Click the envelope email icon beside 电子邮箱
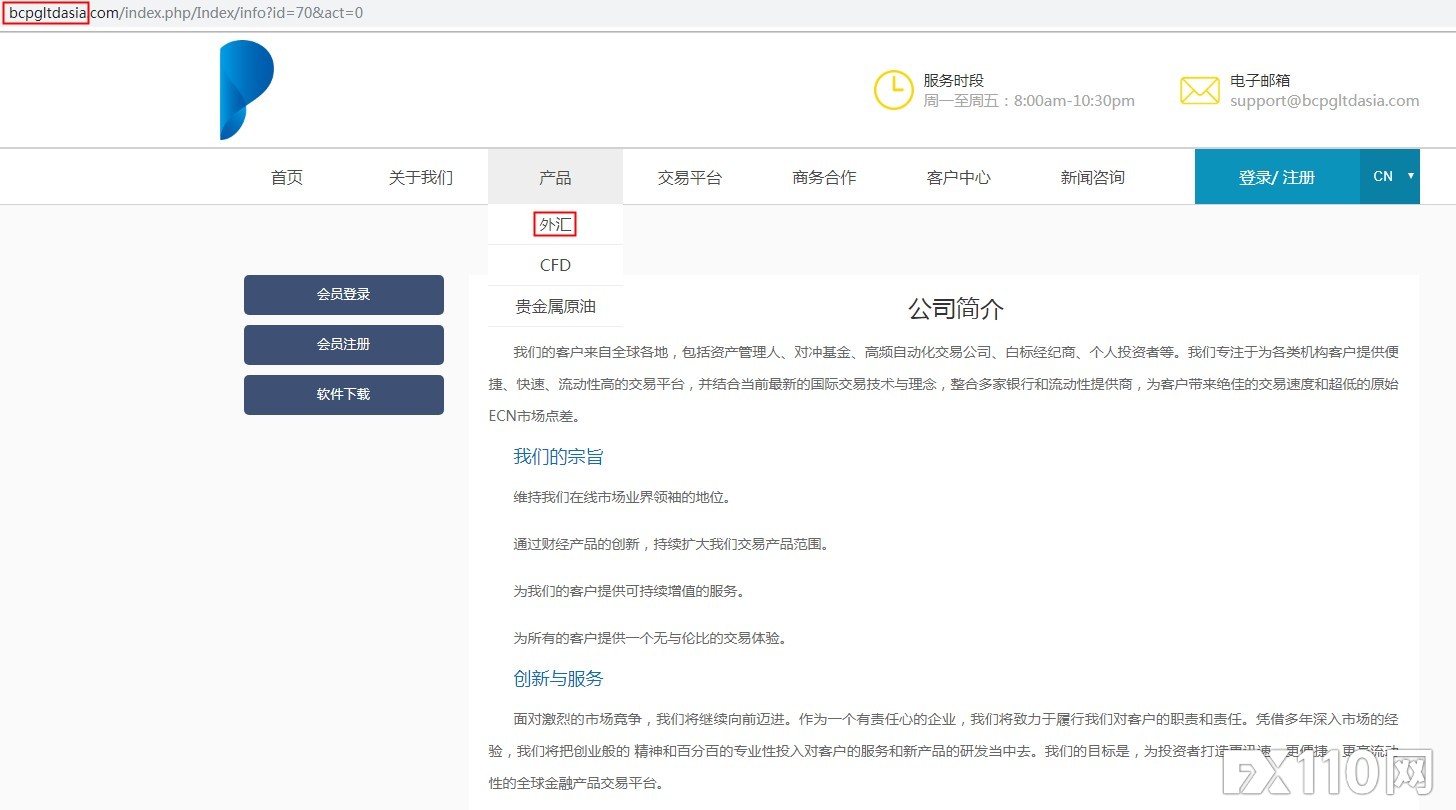 [1199, 90]
